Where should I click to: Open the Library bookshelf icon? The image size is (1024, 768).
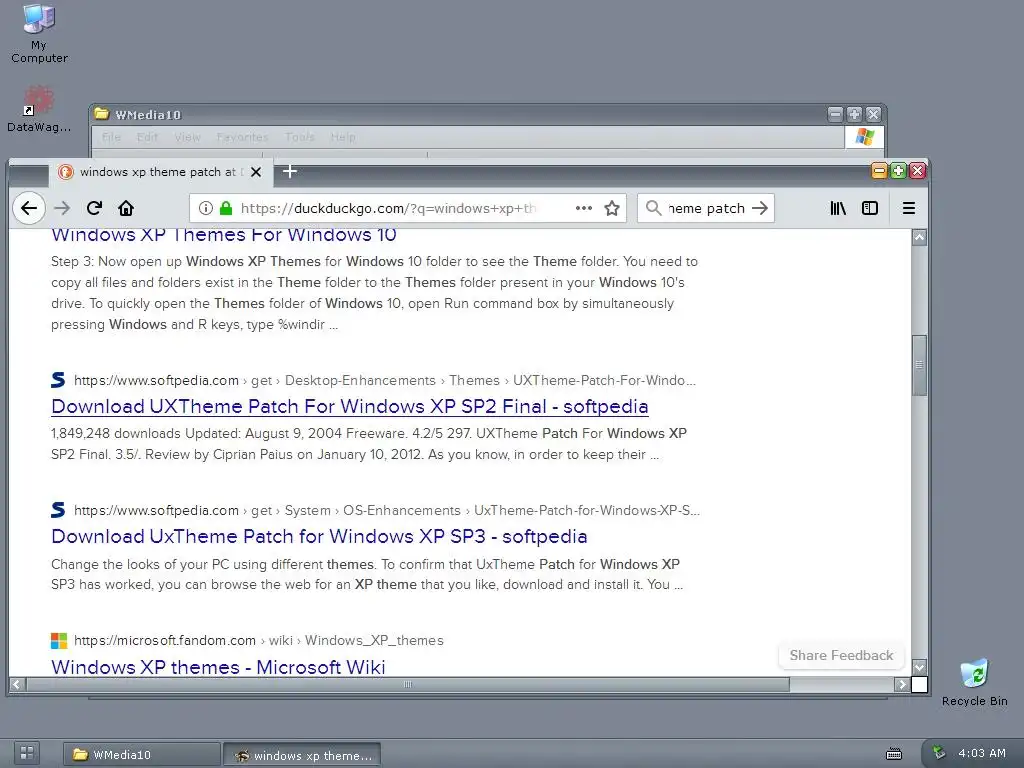838,208
